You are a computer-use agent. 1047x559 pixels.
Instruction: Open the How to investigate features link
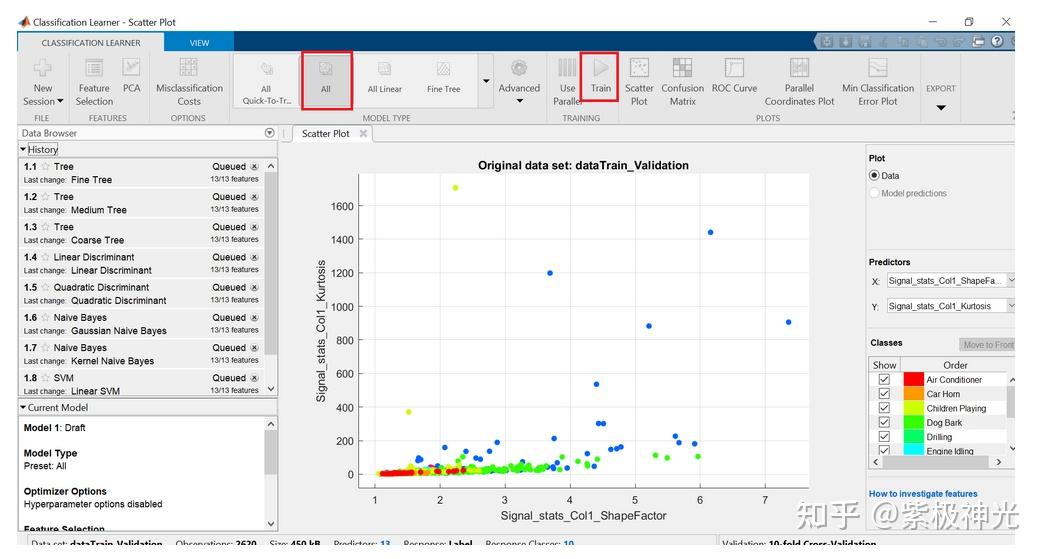coord(923,494)
